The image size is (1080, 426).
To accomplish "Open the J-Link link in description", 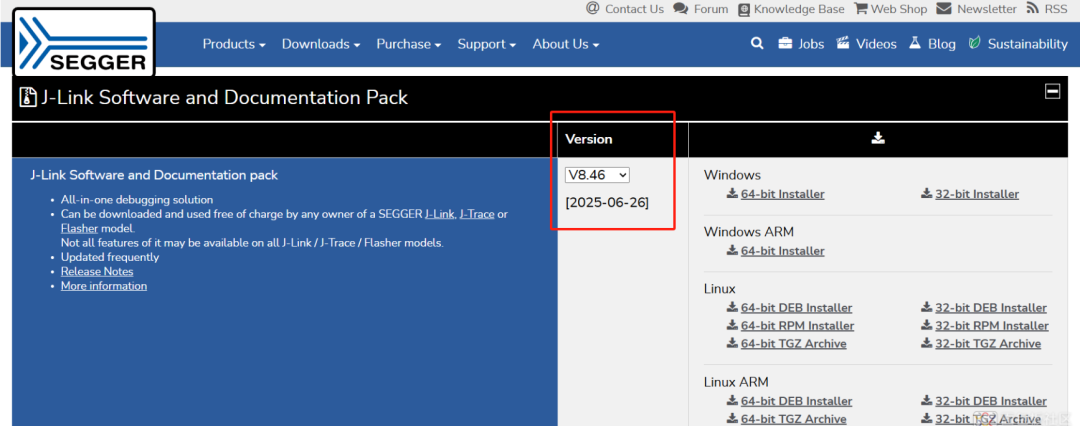I will click(x=439, y=214).
